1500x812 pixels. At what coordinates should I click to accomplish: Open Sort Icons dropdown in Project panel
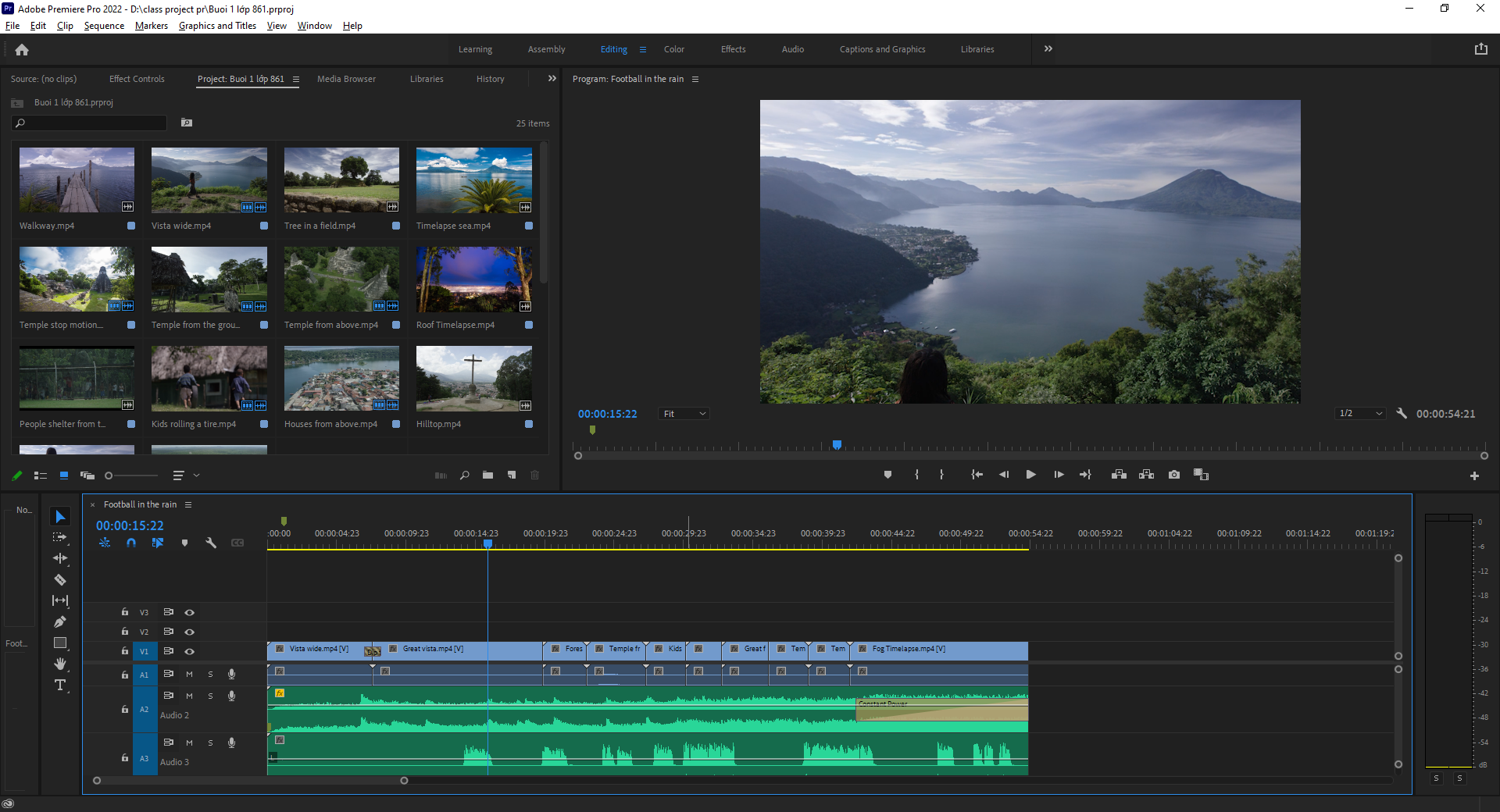185,475
